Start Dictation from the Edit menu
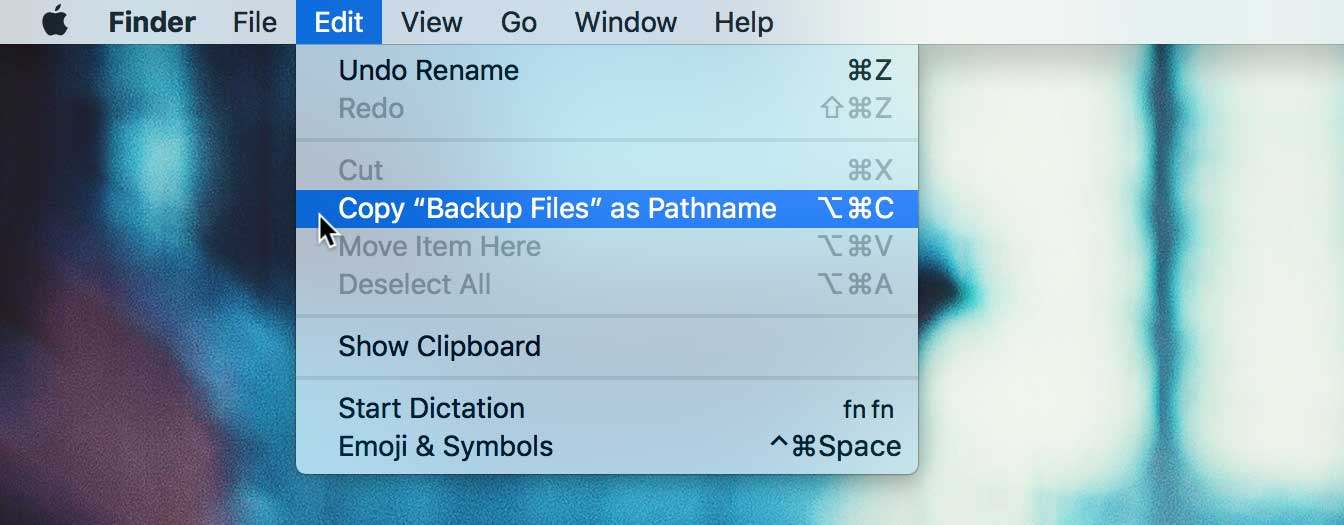The width and height of the screenshot is (1344, 525). [431, 408]
